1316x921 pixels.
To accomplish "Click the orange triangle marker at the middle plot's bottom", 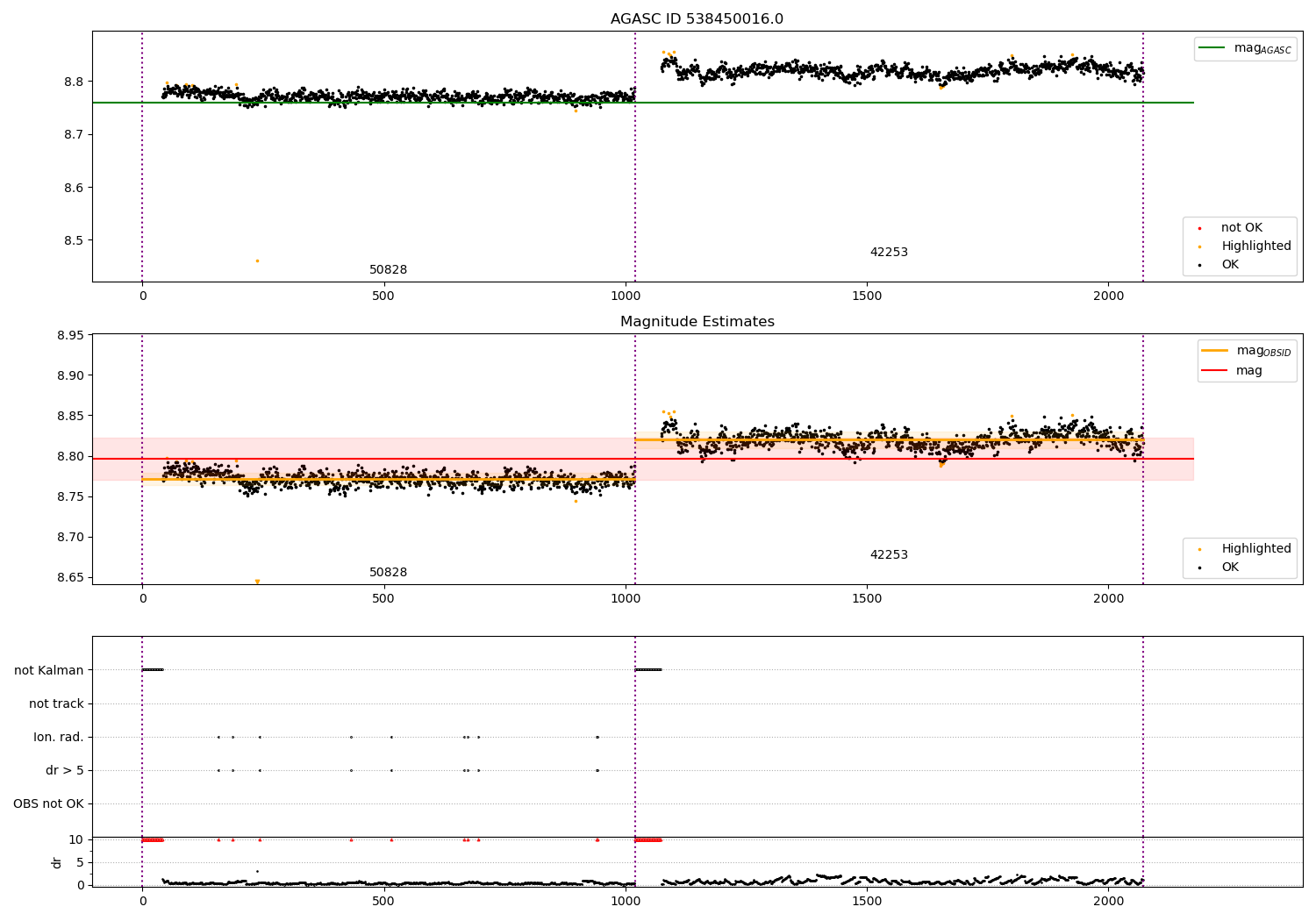I will click(257, 582).
